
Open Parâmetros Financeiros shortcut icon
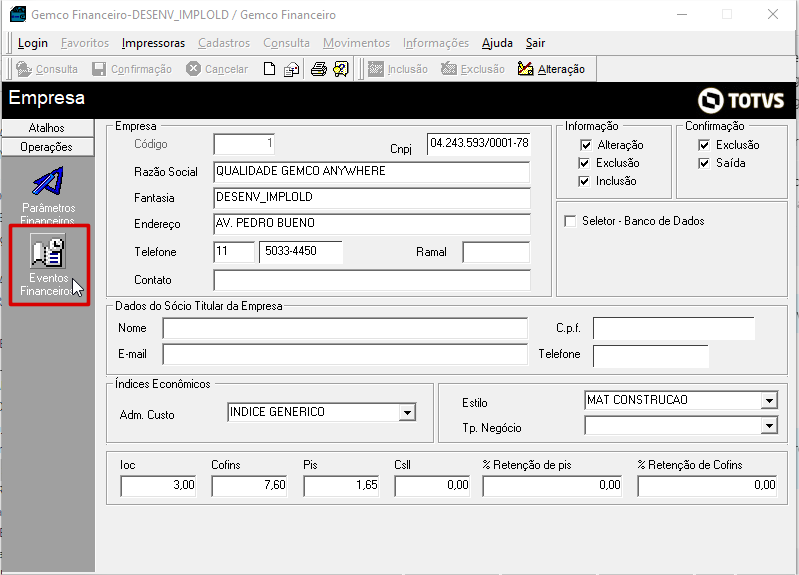point(48,181)
